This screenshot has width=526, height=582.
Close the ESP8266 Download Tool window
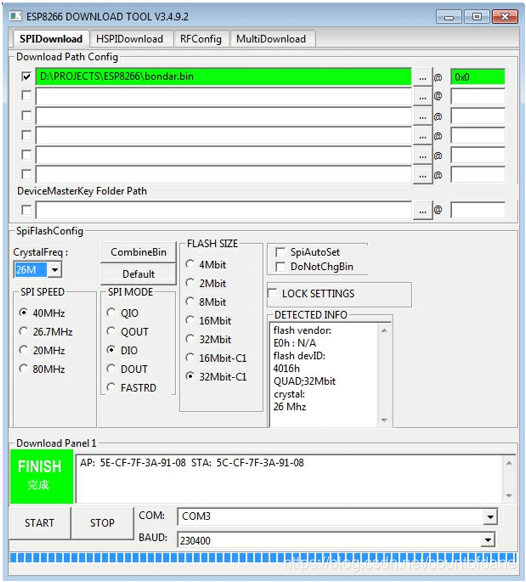tap(505, 17)
